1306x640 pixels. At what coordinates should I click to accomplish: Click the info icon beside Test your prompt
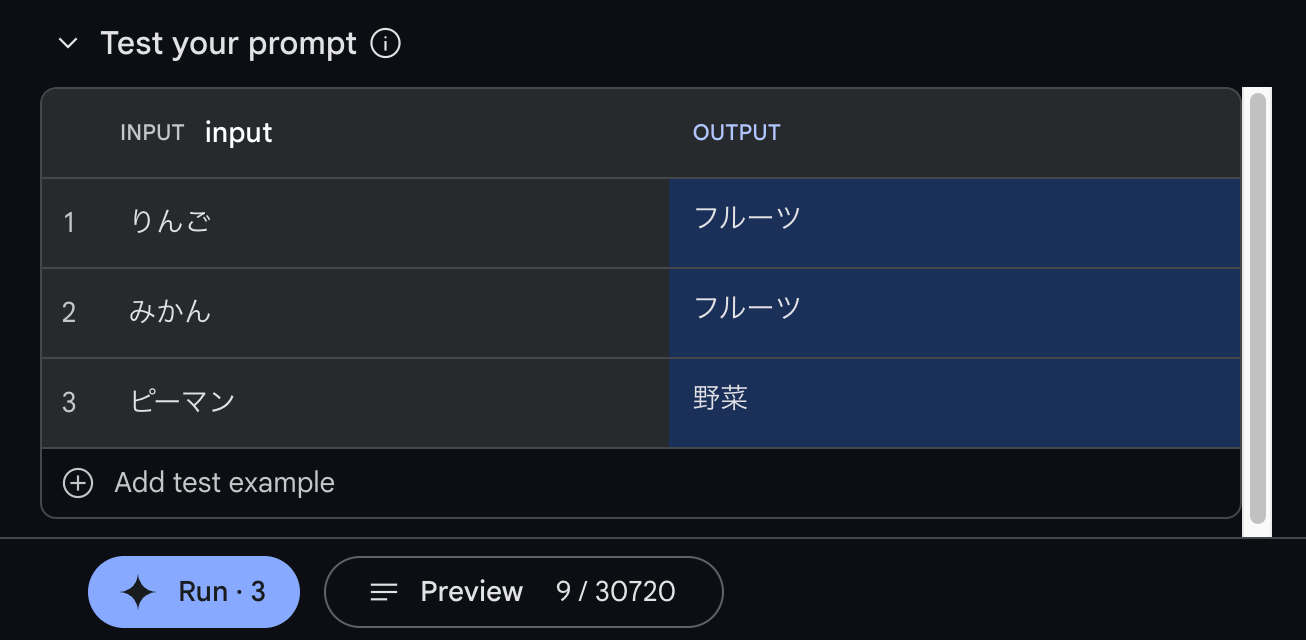386,44
